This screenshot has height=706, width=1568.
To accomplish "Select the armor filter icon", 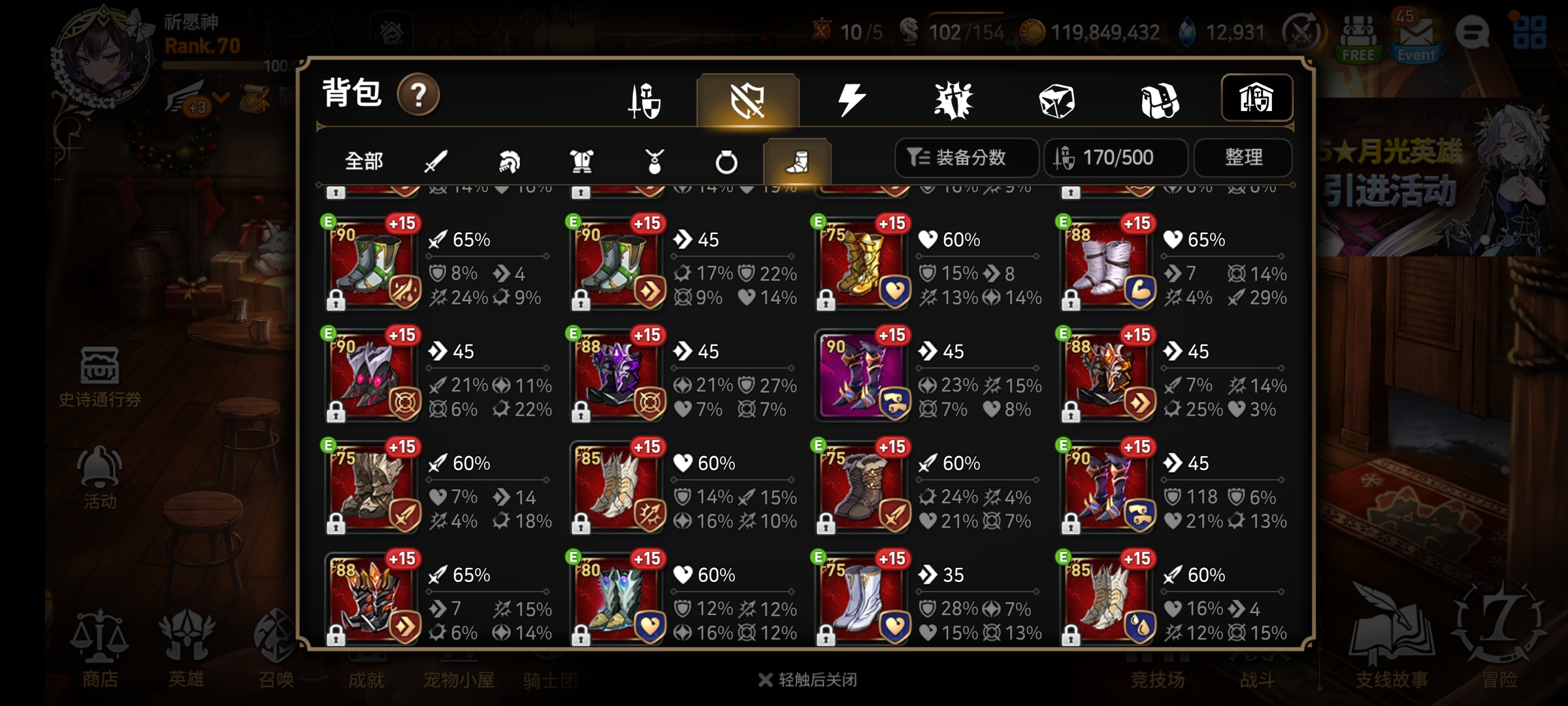I will tap(581, 161).
